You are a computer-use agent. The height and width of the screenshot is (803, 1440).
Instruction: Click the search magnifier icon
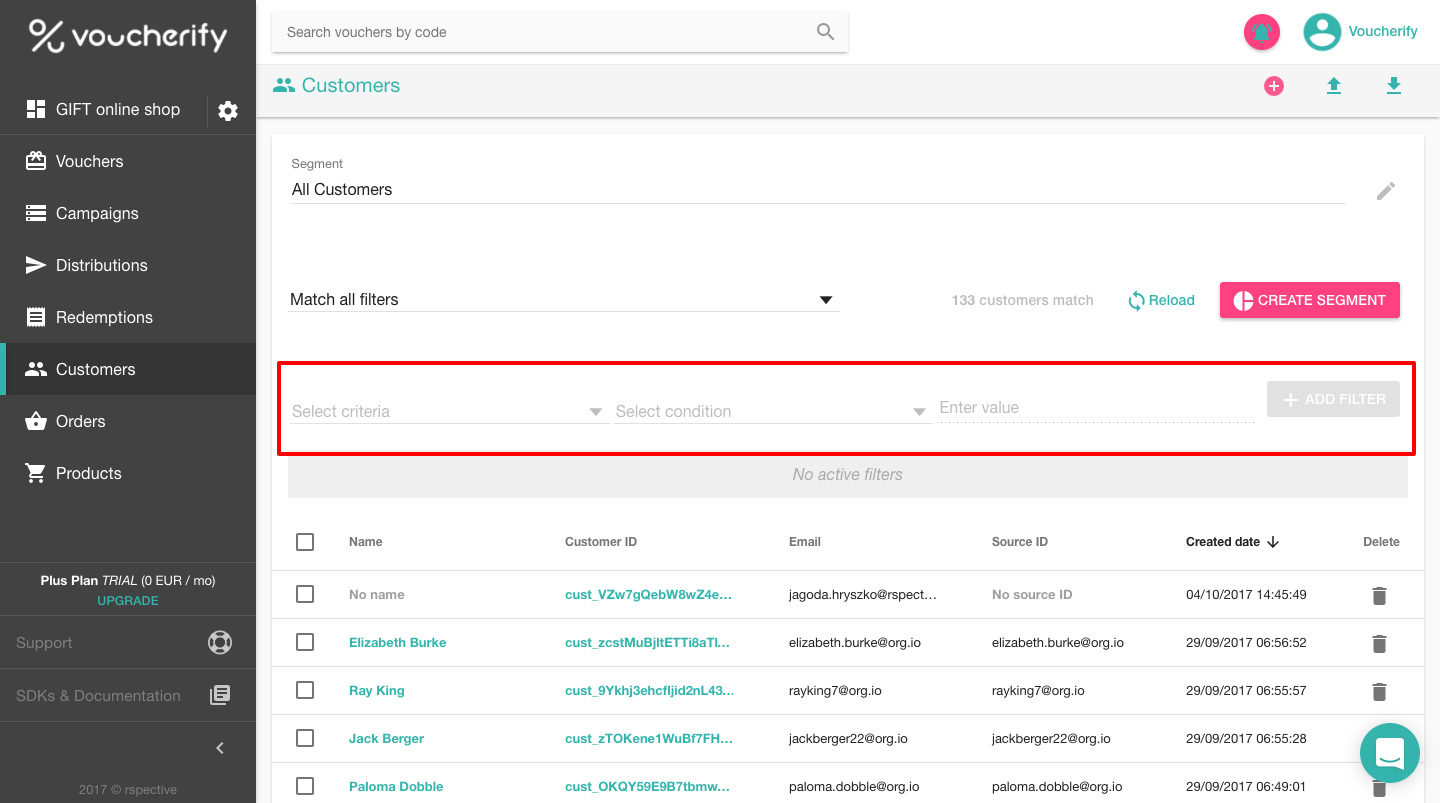click(x=825, y=32)
